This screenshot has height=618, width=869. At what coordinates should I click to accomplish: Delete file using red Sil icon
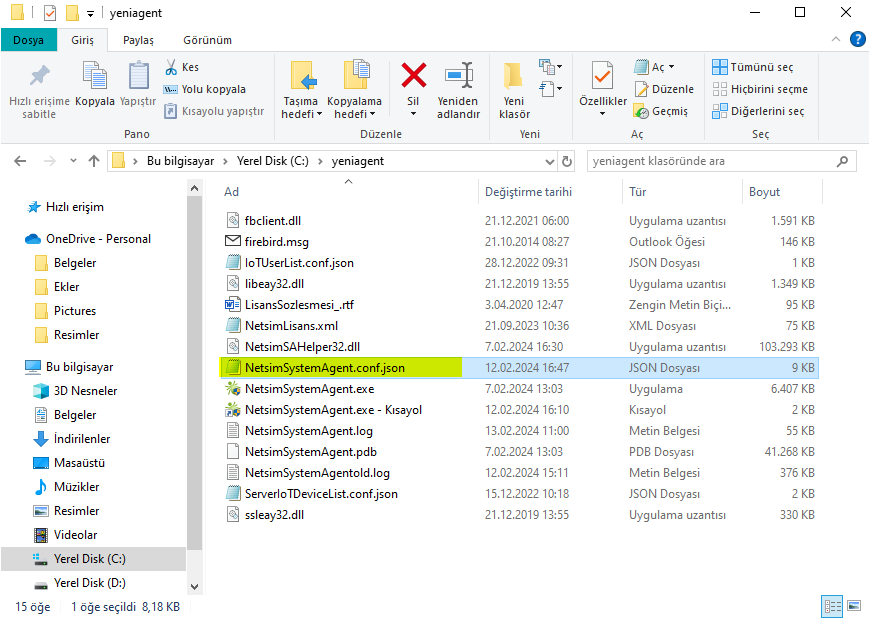point(413,76)
